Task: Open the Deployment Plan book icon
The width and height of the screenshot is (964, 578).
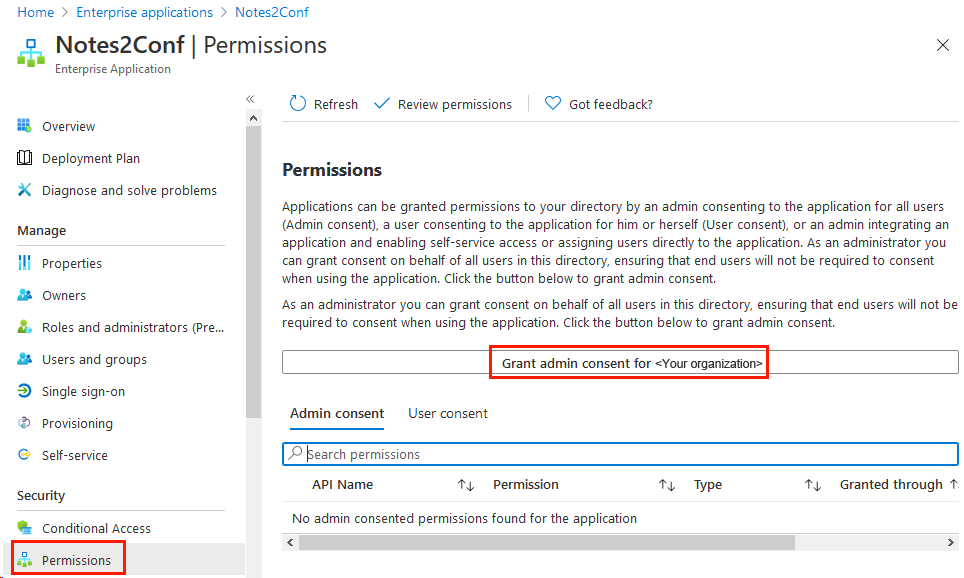Action: 25,159
